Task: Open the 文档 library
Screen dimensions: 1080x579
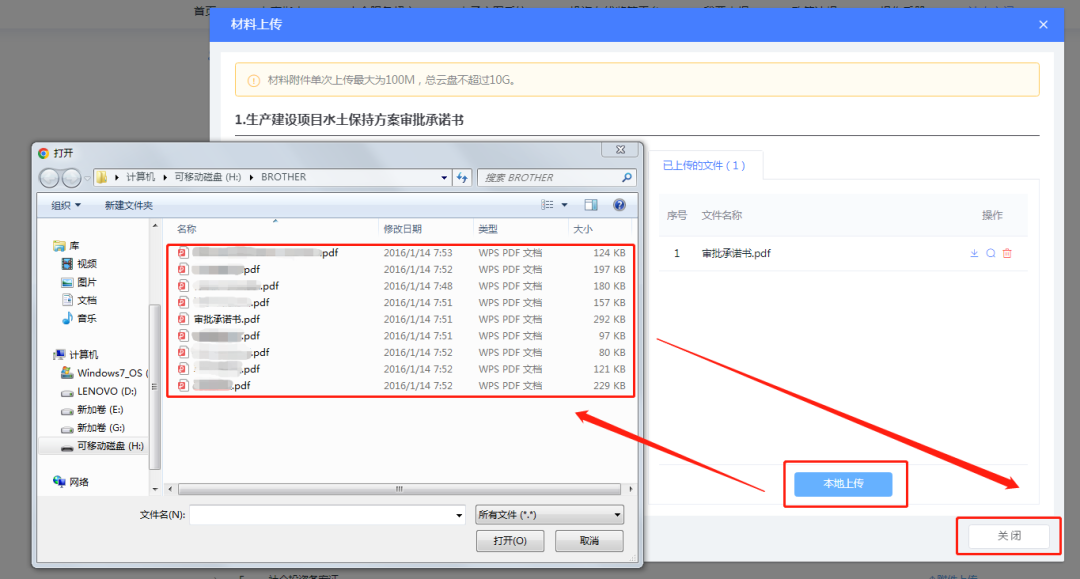Action: click(x=79, y=300)
